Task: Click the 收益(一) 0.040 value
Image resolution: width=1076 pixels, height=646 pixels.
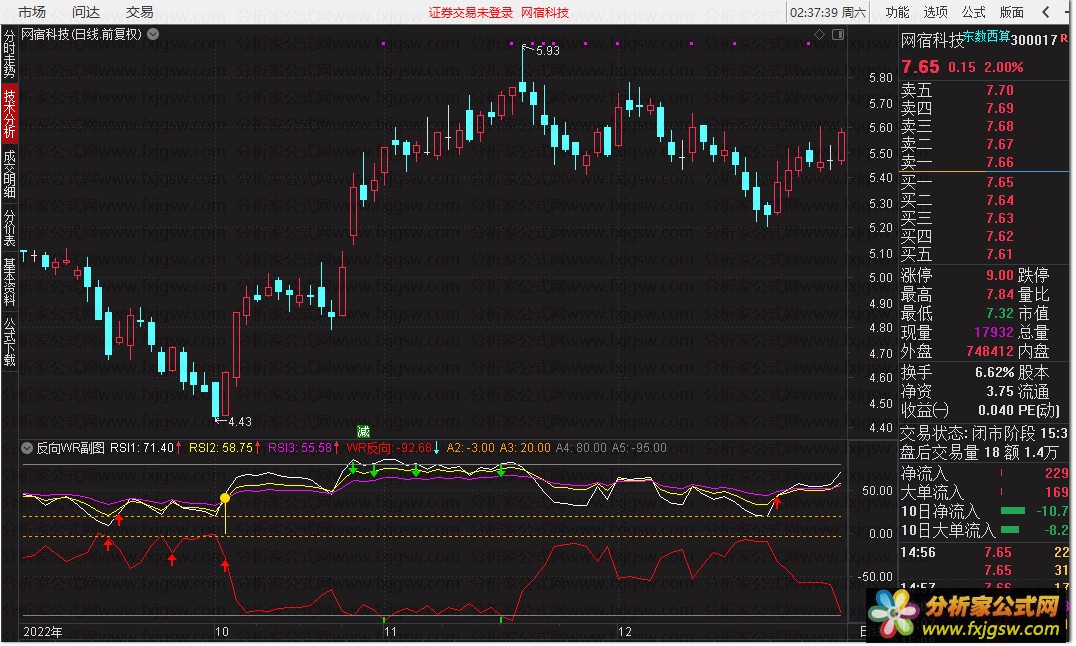Action: pyautogui.click(x=996, y=411)
